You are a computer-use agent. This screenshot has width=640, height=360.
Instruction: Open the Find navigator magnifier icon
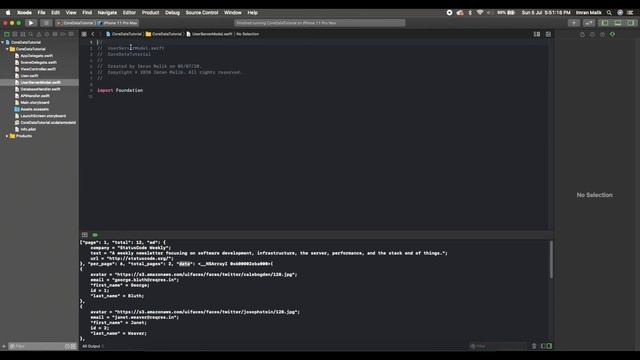(31, 34)
